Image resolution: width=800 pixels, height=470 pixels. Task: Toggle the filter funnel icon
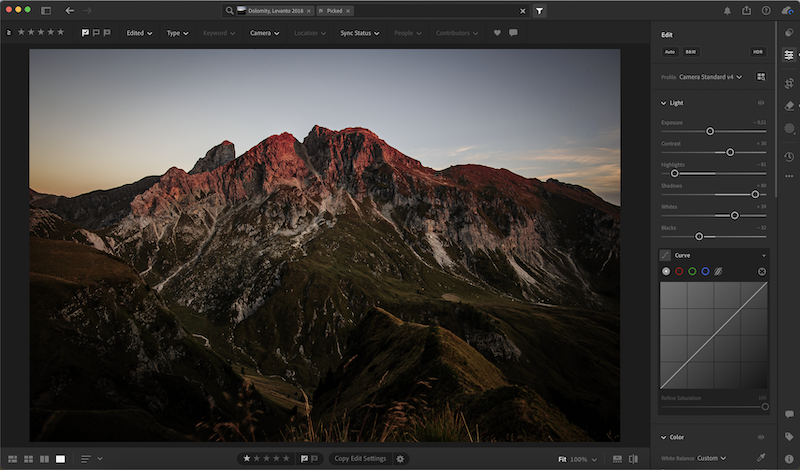pyautogui.click(x=539, y=11)
